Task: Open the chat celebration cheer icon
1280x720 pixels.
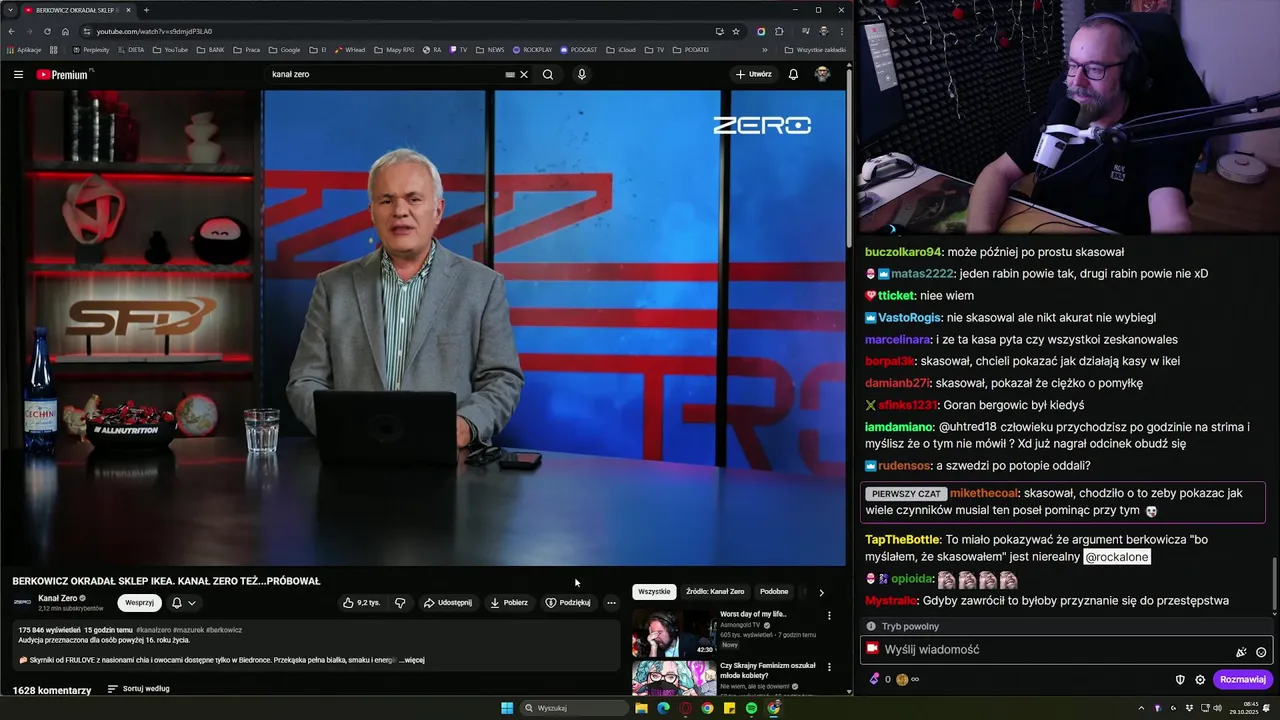Action: point(1241,652)
